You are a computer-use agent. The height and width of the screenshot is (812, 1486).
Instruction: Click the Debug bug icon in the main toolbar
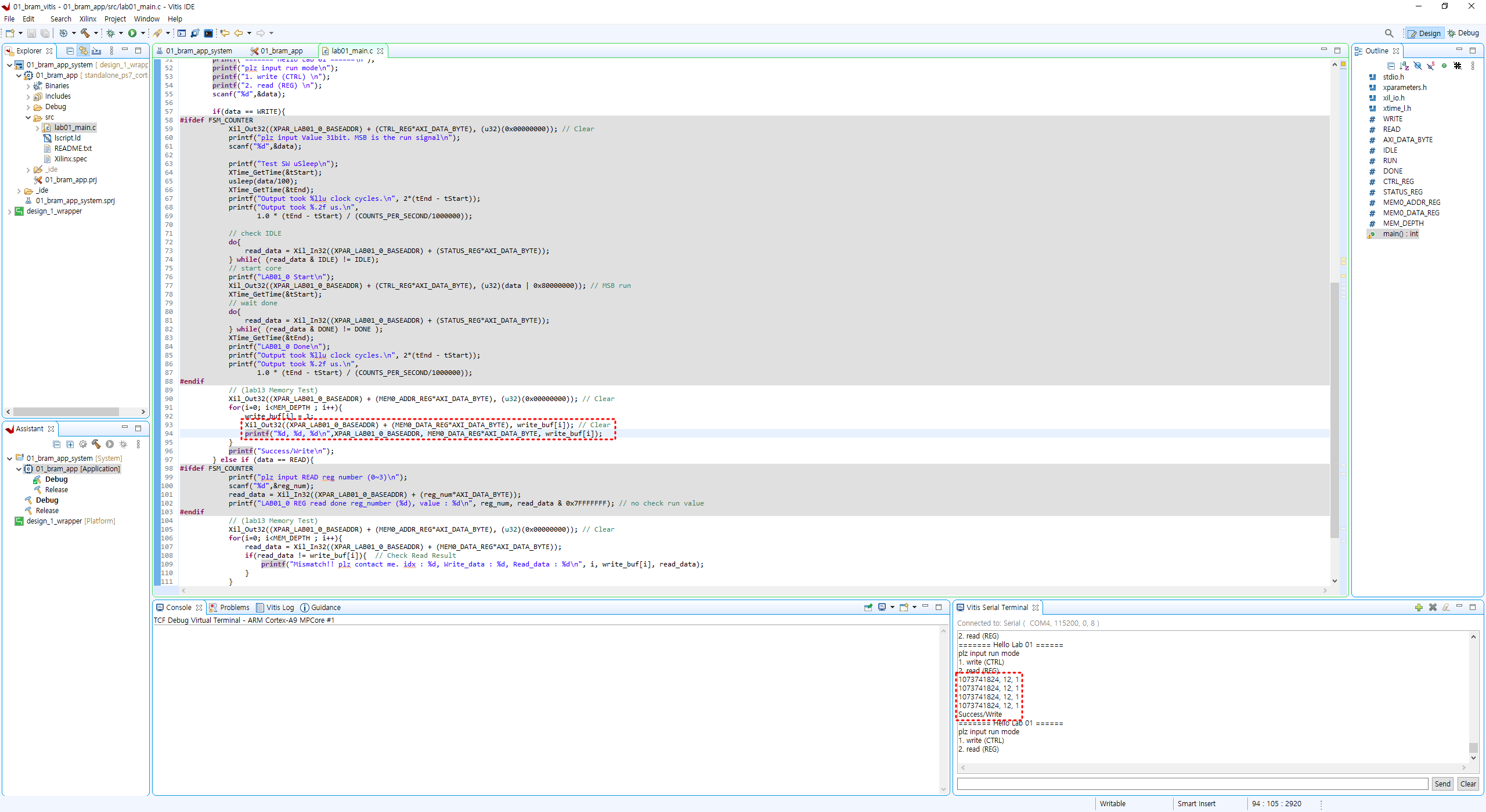coord(110,33)
